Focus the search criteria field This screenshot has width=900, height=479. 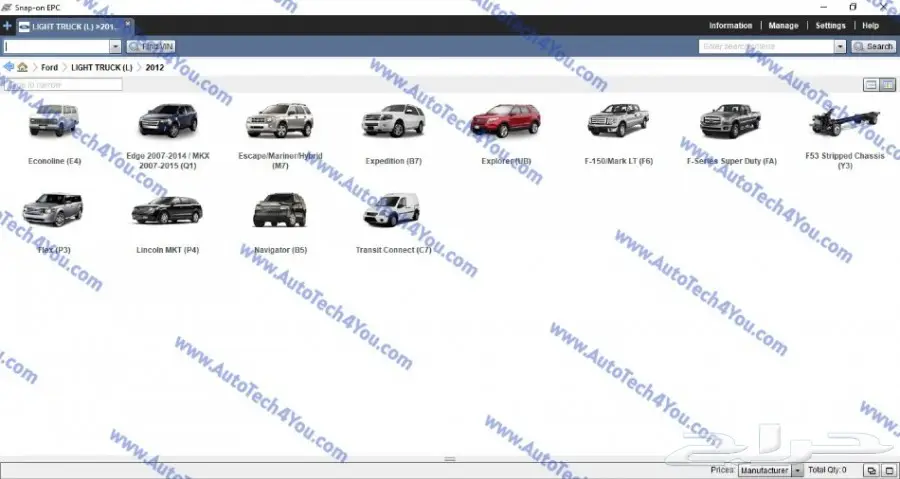pos(766,46)
